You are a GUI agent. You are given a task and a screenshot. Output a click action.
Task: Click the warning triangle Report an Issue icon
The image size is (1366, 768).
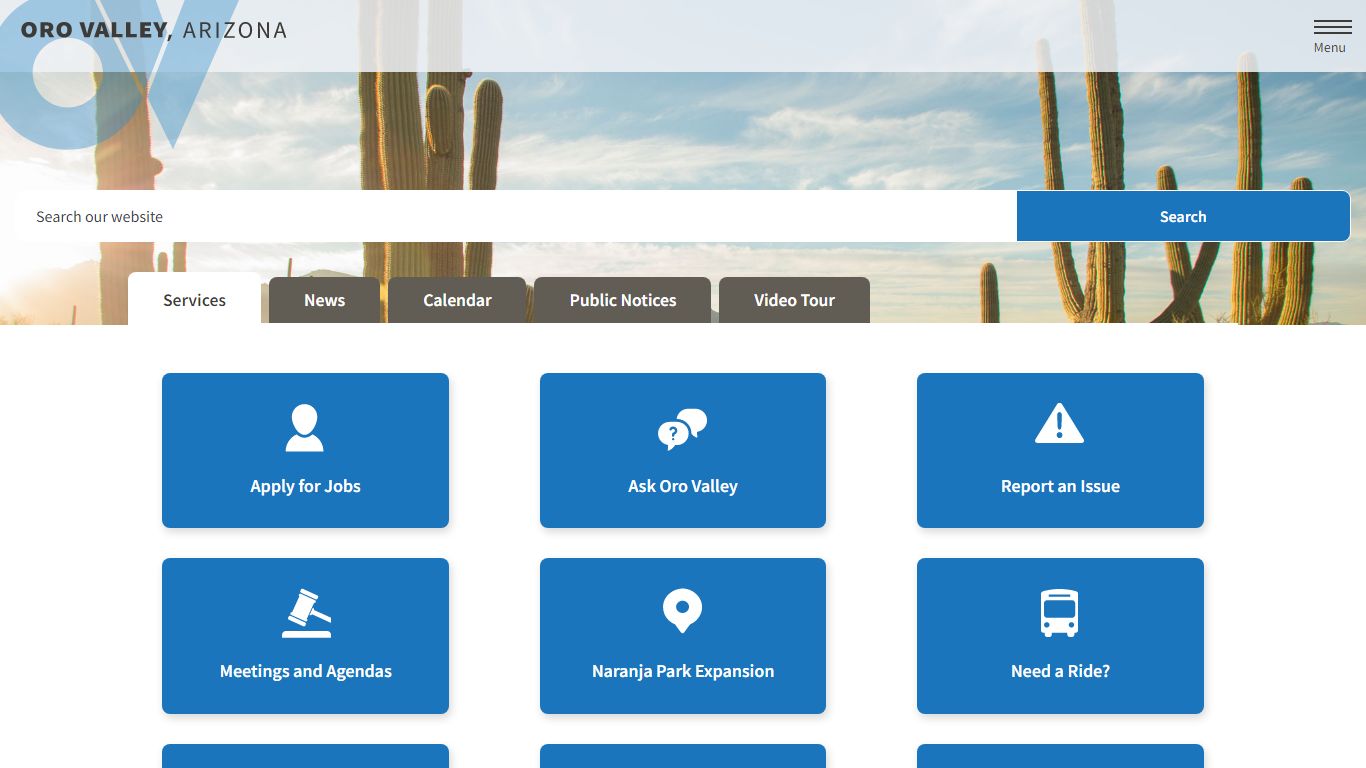pyautogui.click(x=1059, y=423)
